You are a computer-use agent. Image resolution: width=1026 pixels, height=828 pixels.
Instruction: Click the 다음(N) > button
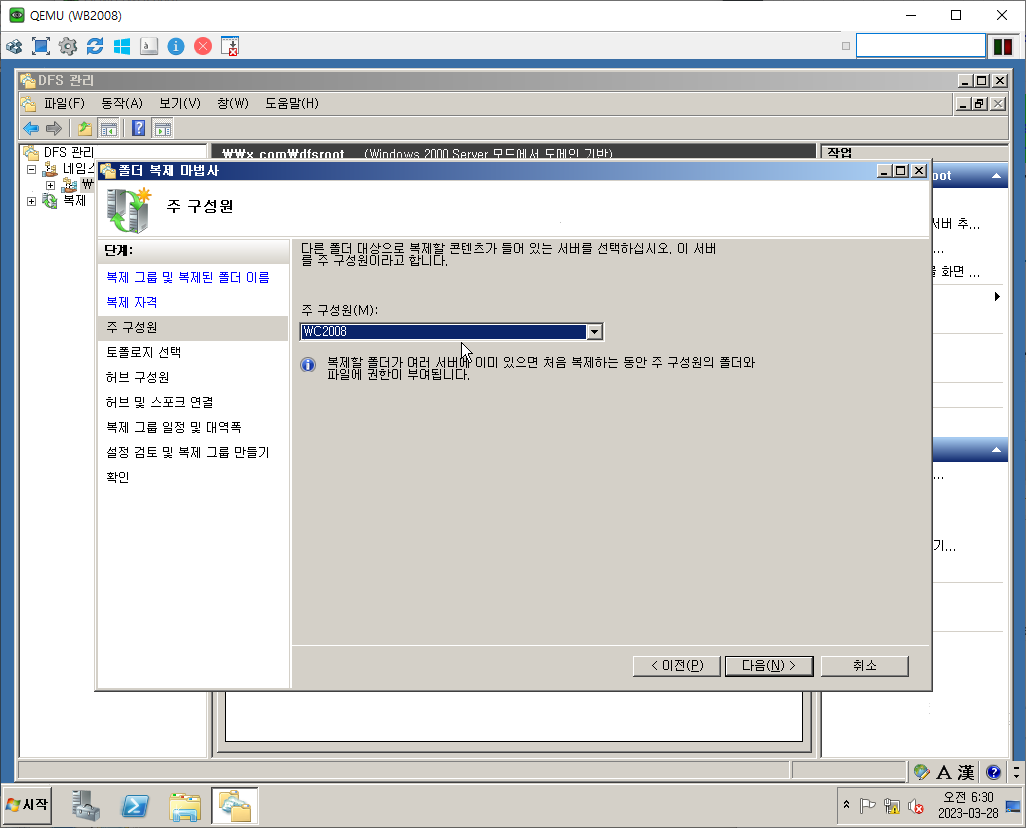click(x=769, y=666)
